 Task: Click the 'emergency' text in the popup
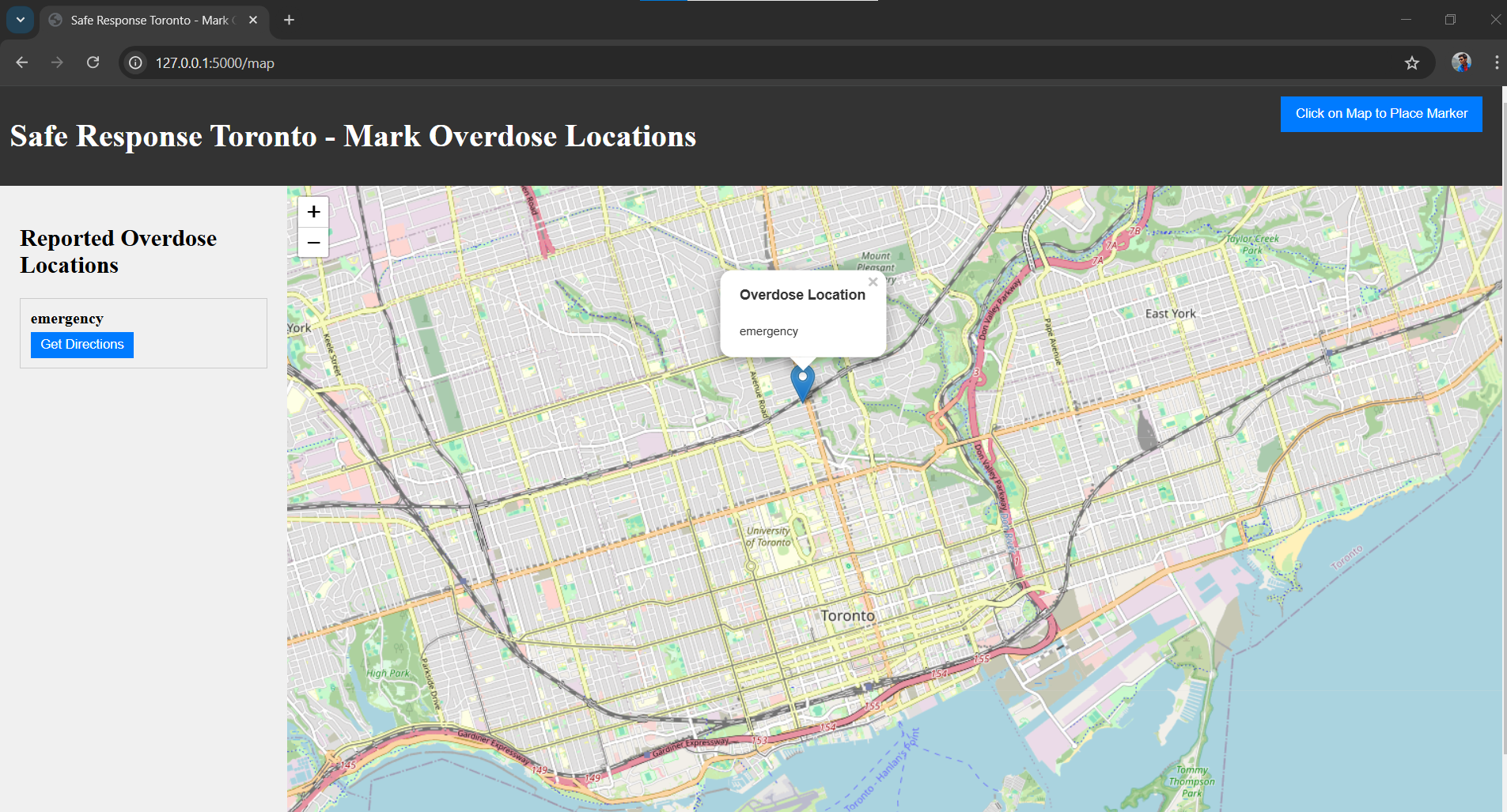(x=769, y=331)
